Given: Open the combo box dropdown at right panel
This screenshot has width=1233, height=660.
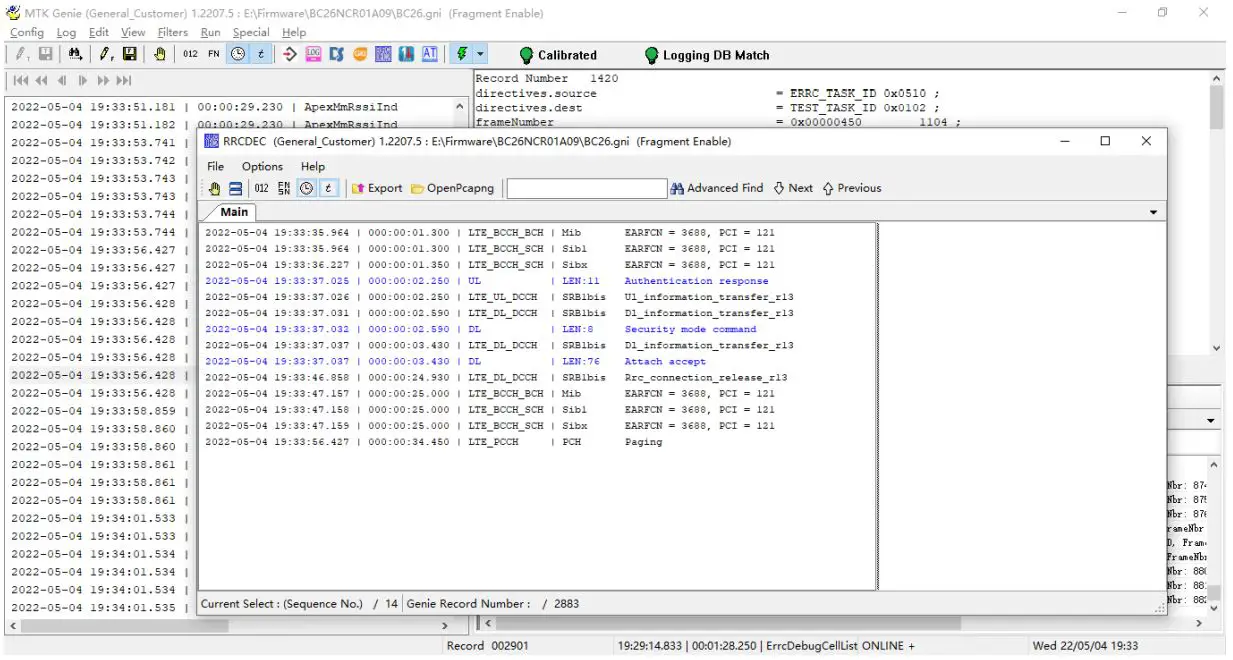Looking at the screenshot, I should tap(1211, 421).
